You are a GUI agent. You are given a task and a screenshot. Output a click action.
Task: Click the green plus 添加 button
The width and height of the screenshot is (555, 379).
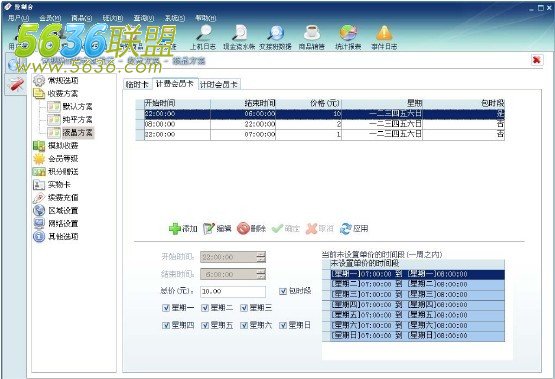(x=183, y=229)
